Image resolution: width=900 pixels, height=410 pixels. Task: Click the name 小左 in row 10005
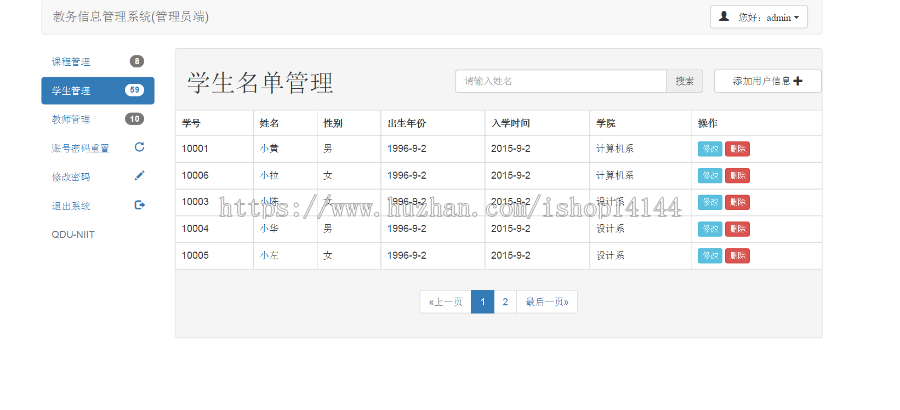[269, 256]
